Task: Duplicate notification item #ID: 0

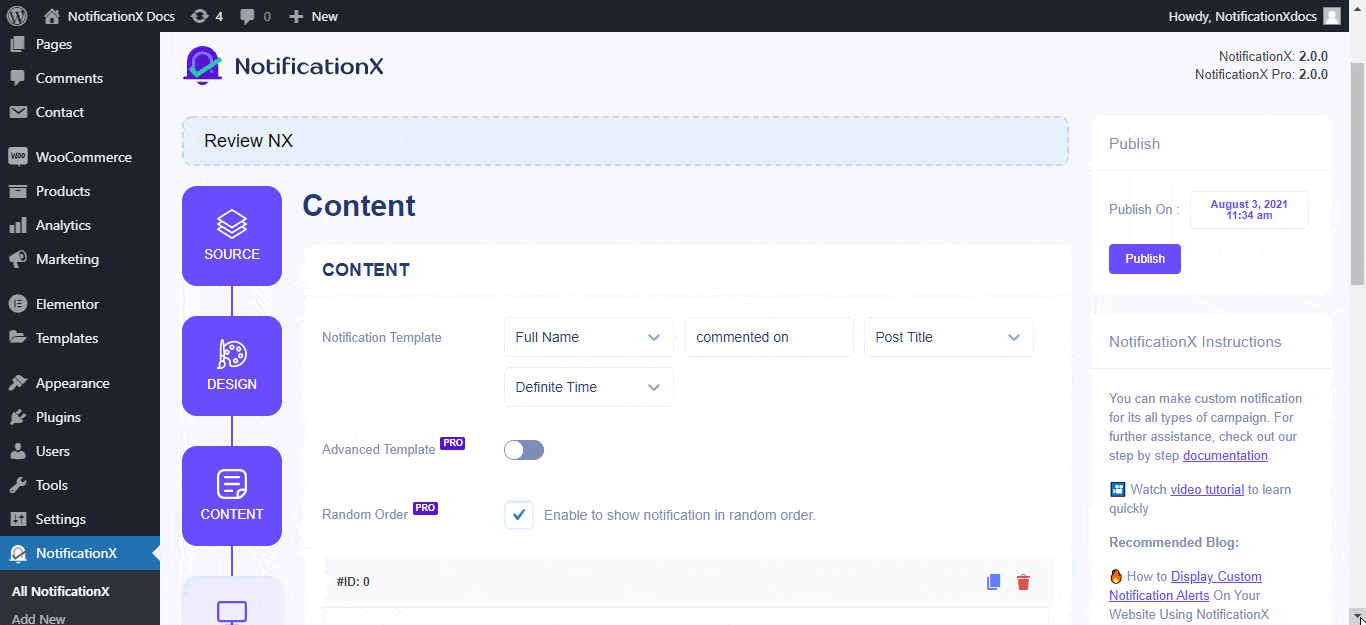Action: pyautogui.click(x=993, y=582)
